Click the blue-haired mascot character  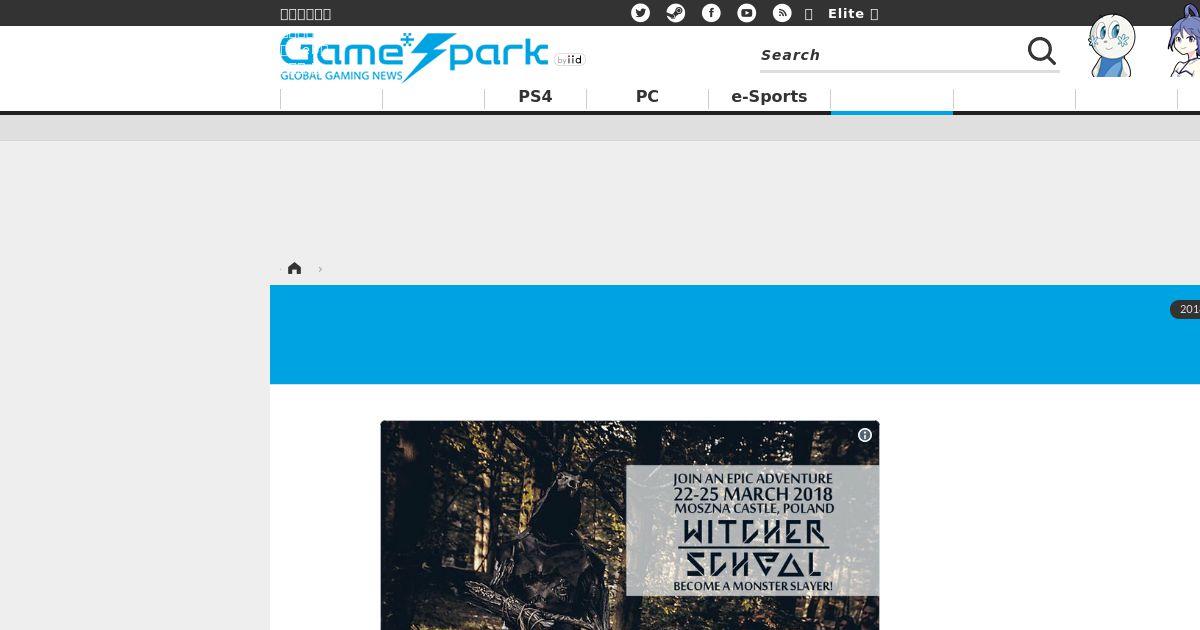1184,40
